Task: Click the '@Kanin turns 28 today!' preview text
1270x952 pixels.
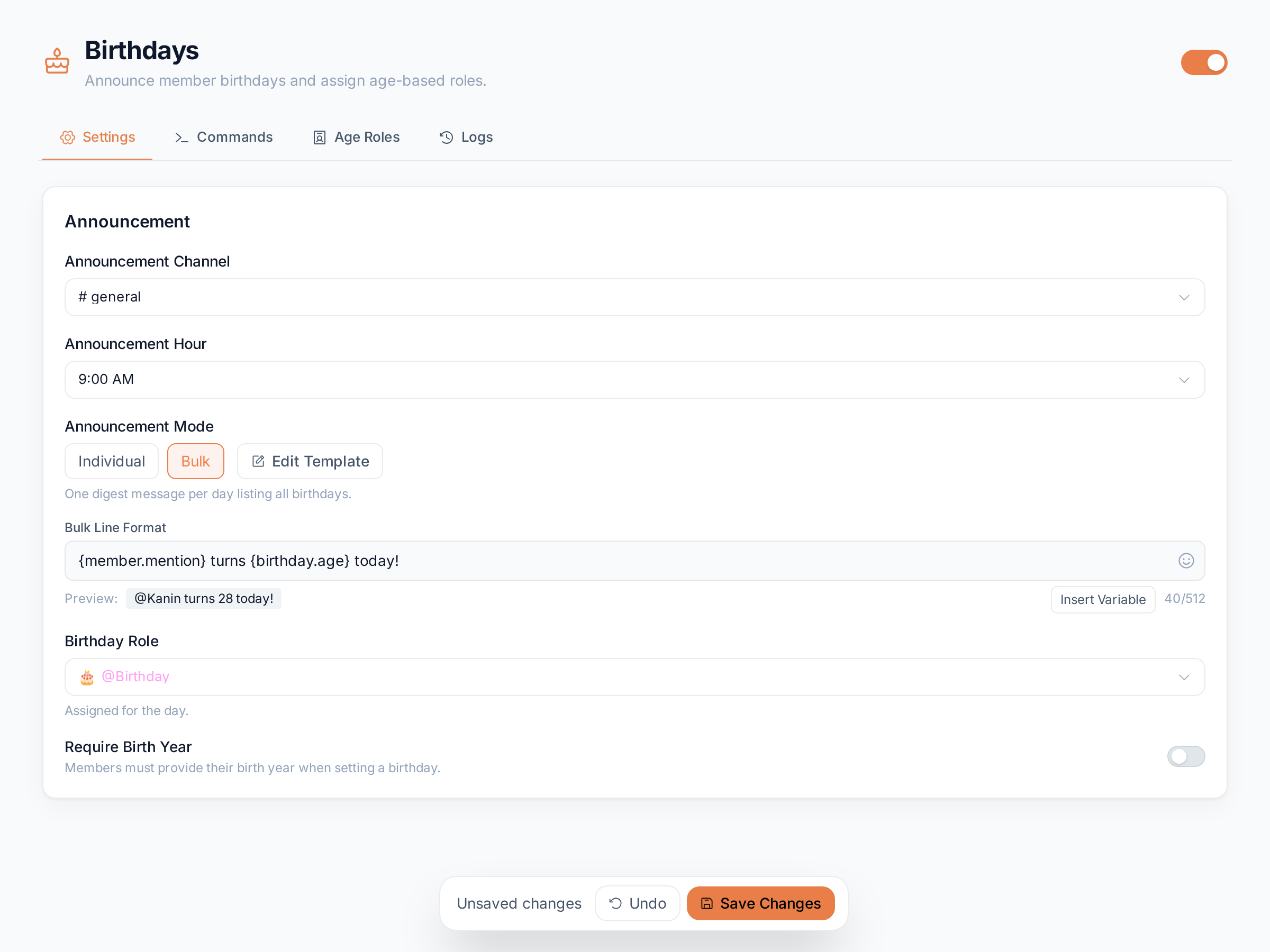Action: [204, 599]
